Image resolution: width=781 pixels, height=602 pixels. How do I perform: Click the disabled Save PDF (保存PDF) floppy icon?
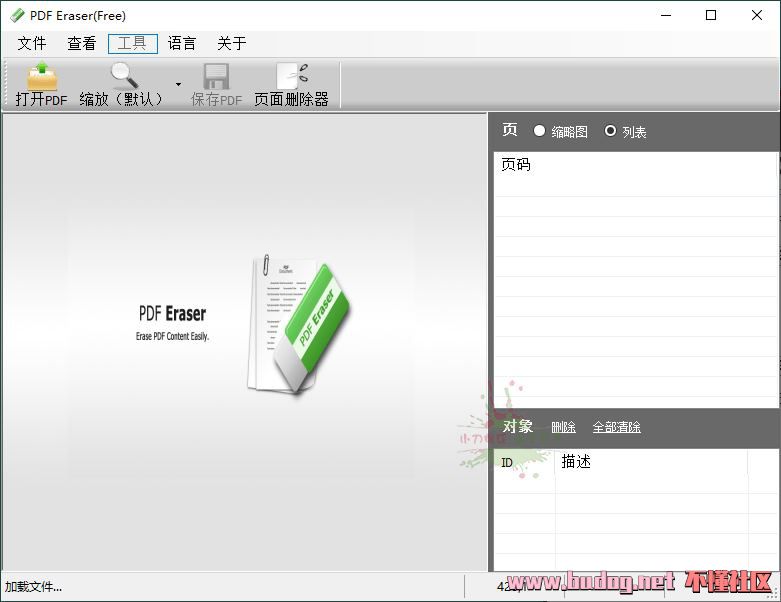pyautogui.click(x=216, y=76)
